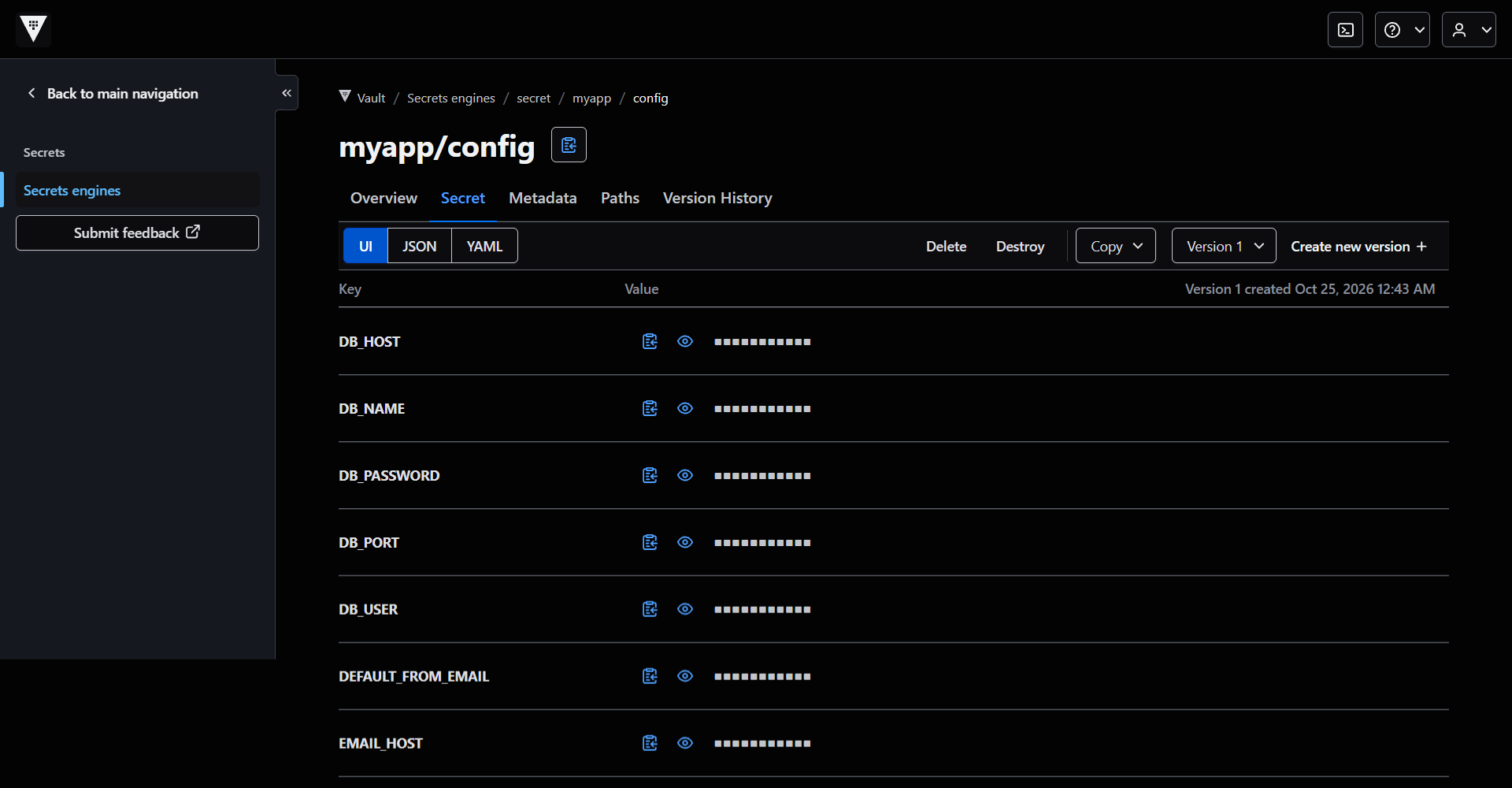Show the DB_USER masked value
This screenshot has width=1512, height=788.
[685, 609]
